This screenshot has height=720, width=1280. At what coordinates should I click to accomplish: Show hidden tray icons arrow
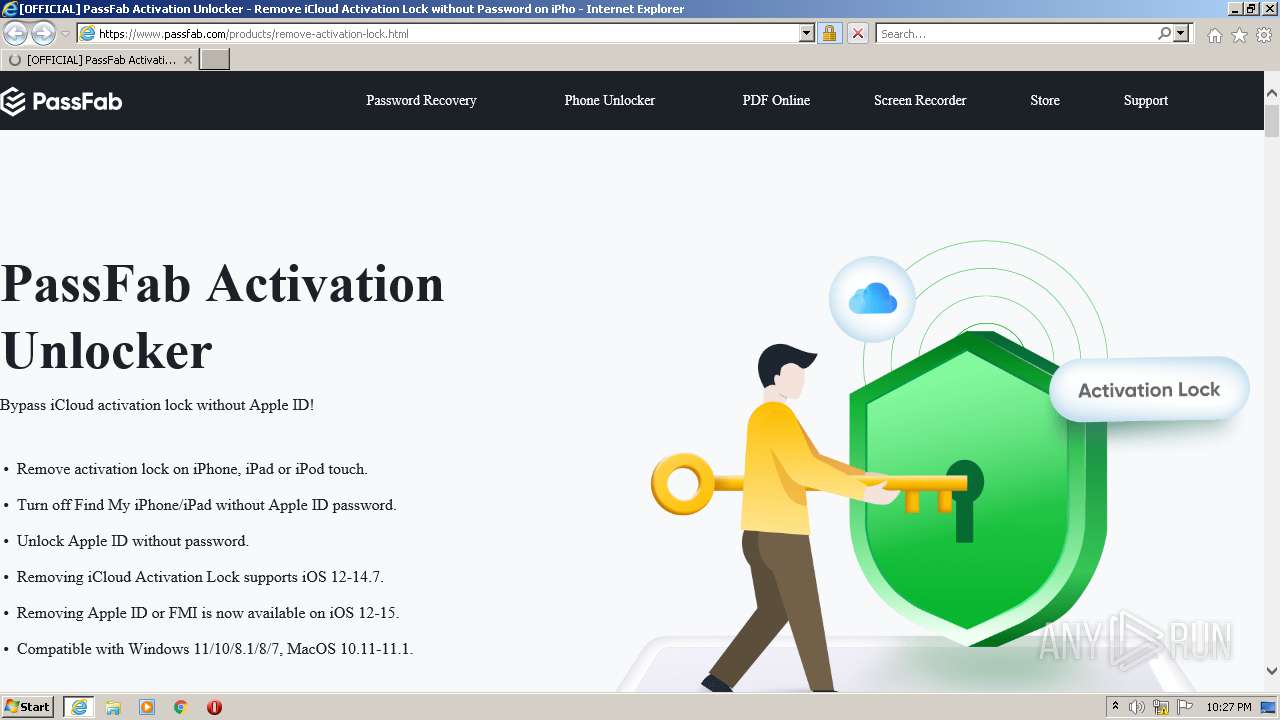(x=1115, y=707)
